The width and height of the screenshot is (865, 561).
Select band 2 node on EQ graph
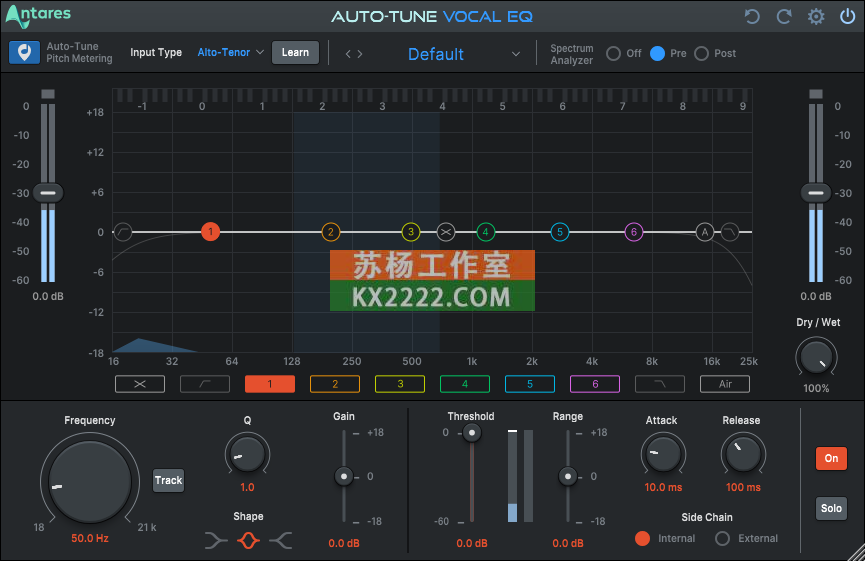point(330,232)
